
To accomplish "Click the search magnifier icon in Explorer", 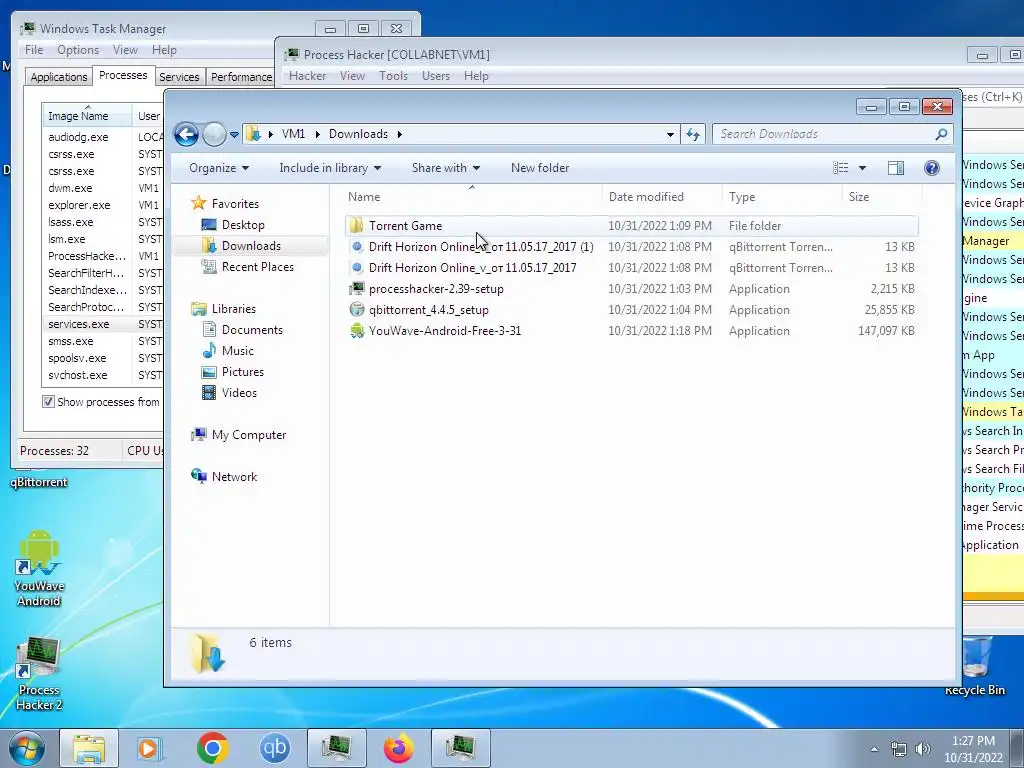I will point(941,134).
